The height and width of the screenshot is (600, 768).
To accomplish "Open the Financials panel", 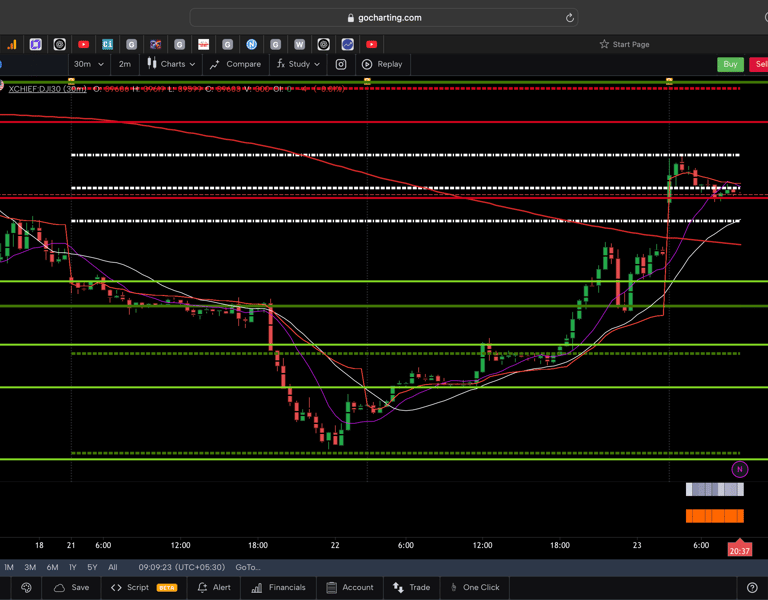I will click(x=278, y=587).
